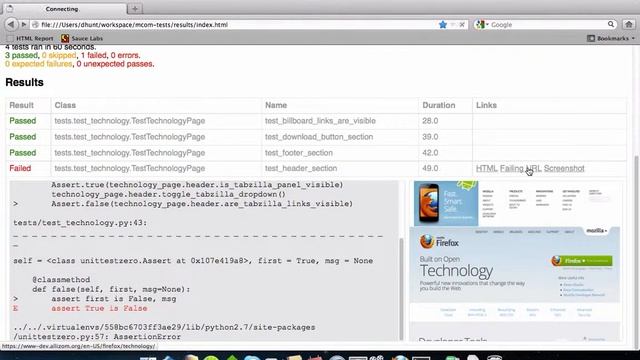
Task: Click '0 unexpected passes' text
Action: [x=115, y=64]
